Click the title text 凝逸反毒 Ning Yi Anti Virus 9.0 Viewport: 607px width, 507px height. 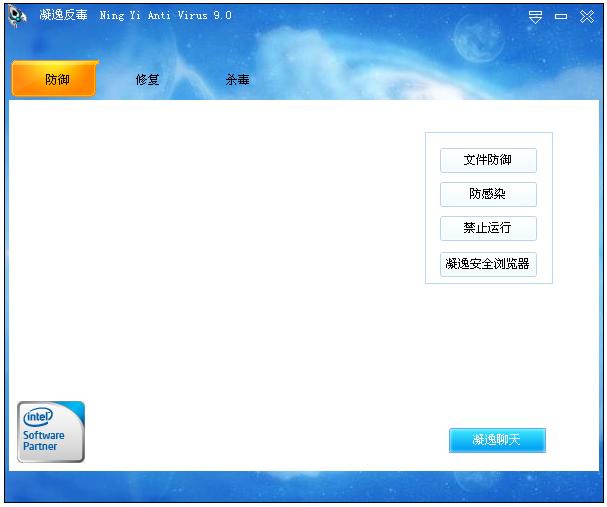(x=135, y=15)
